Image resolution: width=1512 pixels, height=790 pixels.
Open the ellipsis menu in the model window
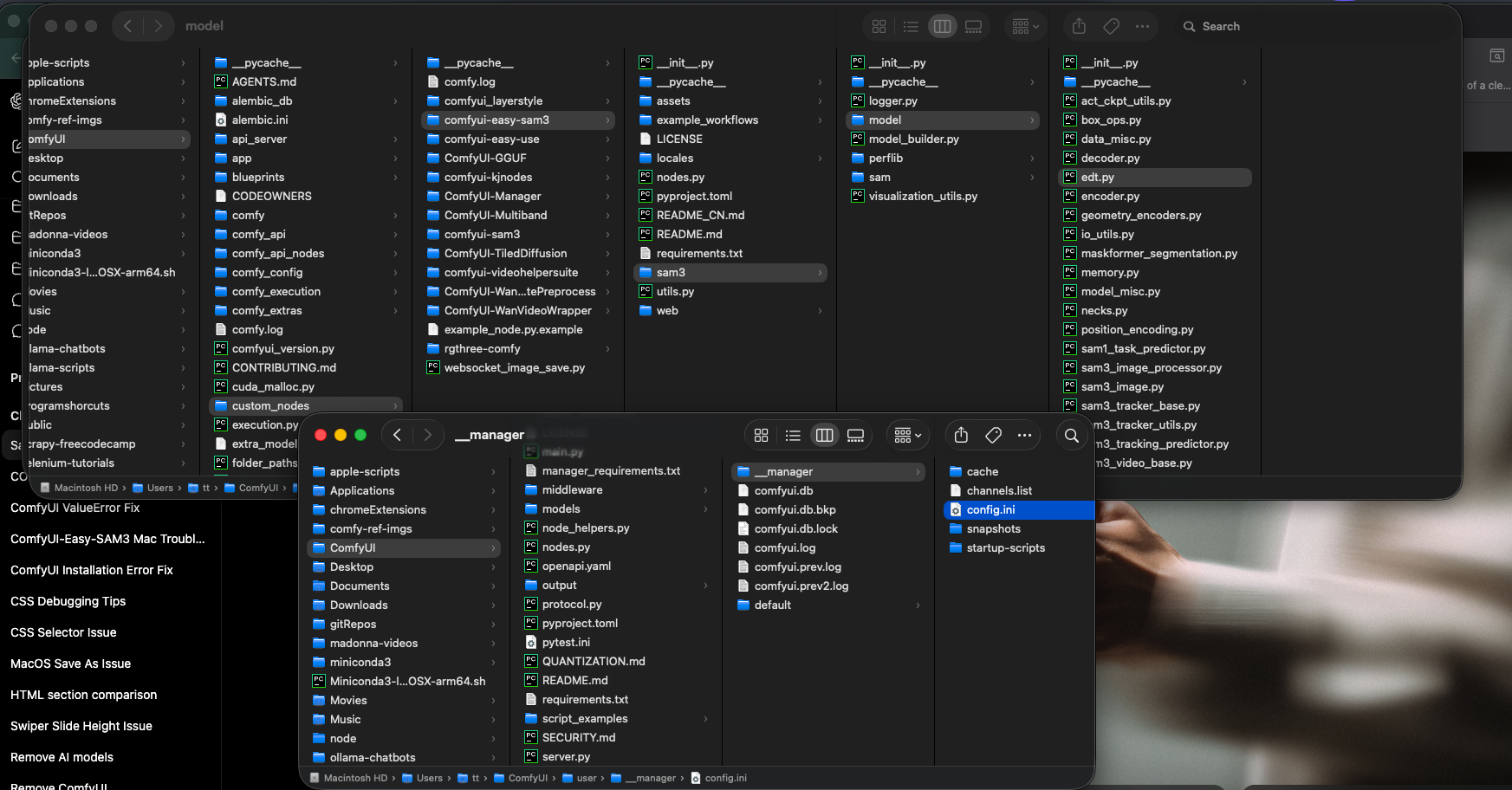[x=1142, y=26]
